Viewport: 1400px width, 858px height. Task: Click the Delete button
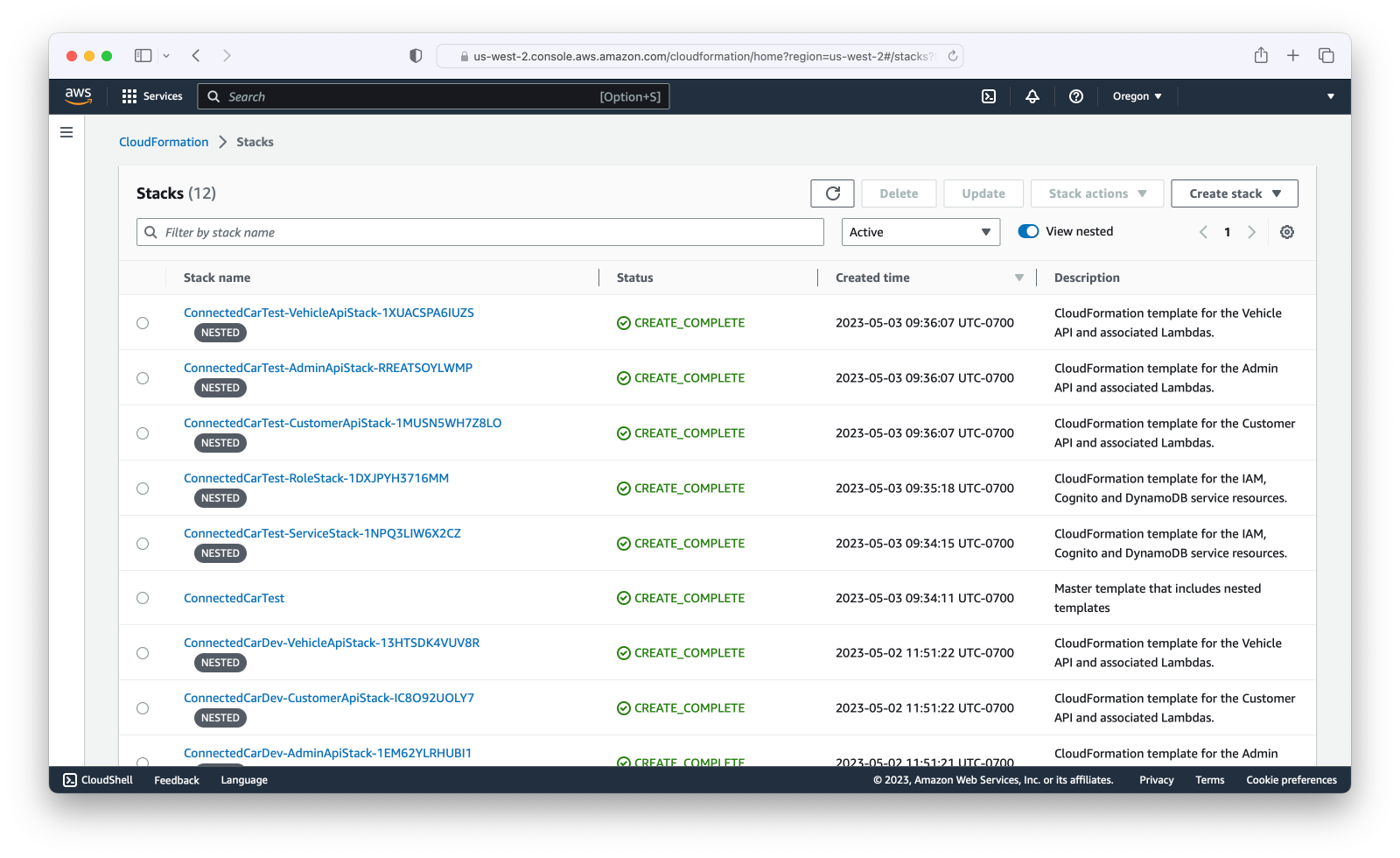tap(899, 193)
